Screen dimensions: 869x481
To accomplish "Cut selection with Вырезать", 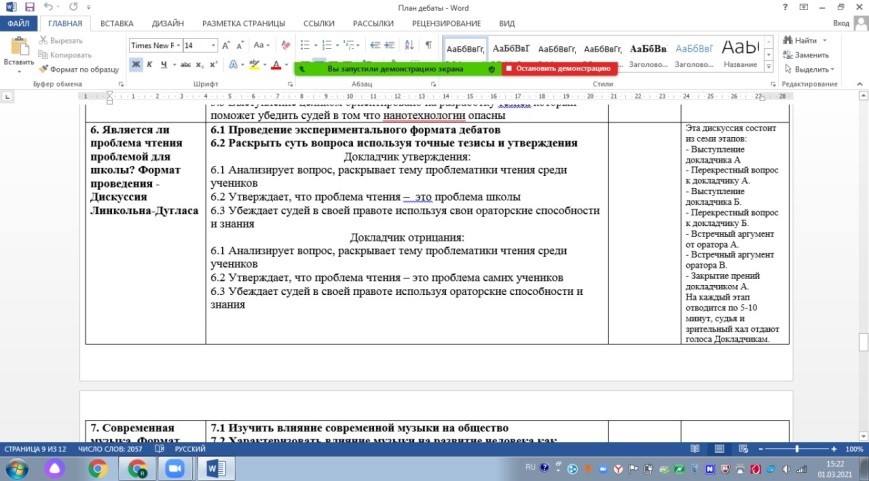I will coord(60,40).
